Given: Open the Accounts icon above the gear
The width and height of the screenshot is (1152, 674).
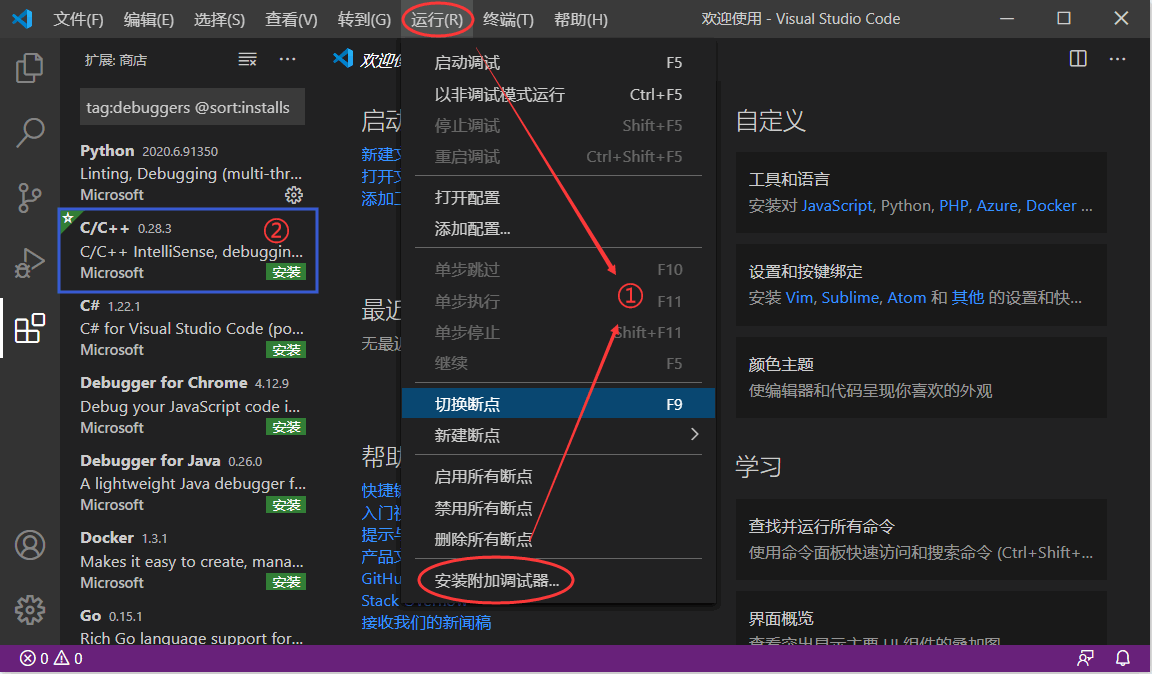Looking at the screenshot, I should pos(29,545).
